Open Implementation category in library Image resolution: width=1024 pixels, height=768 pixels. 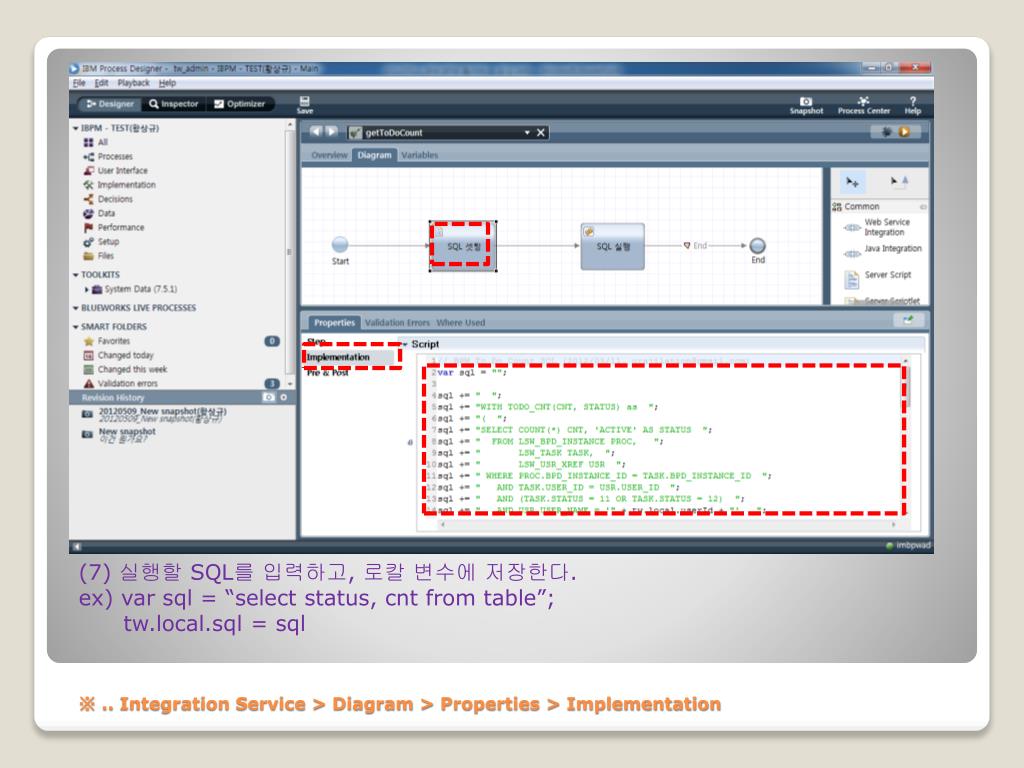(119, 185)
